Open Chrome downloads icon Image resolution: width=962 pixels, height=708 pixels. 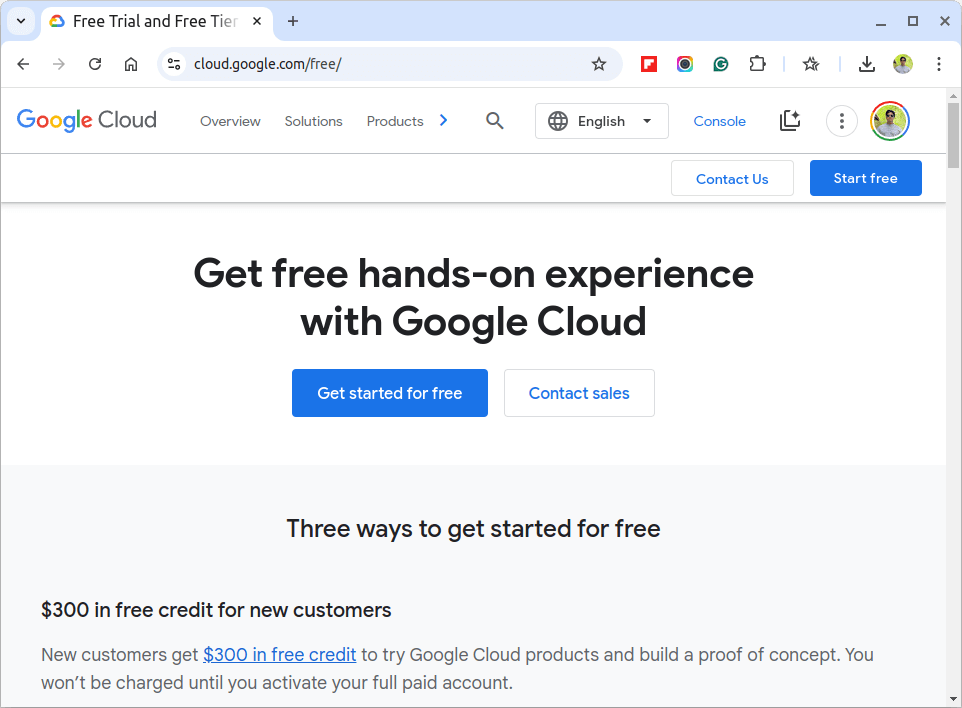click(866, 64)
